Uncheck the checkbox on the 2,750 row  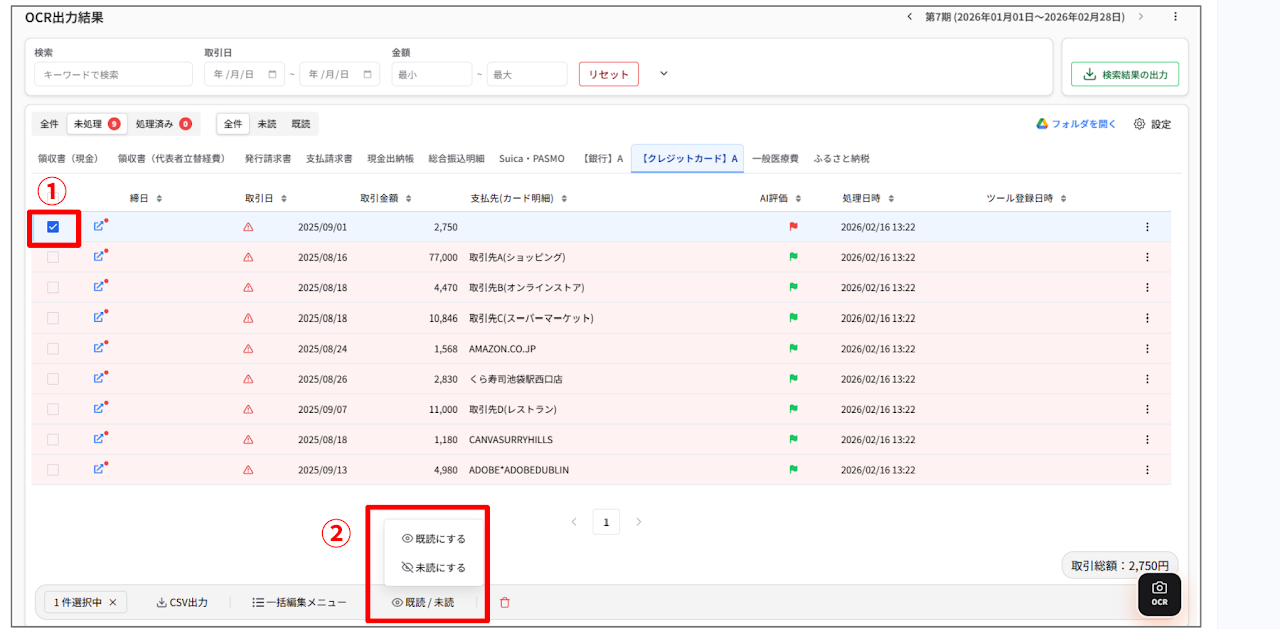pos(53,227)
